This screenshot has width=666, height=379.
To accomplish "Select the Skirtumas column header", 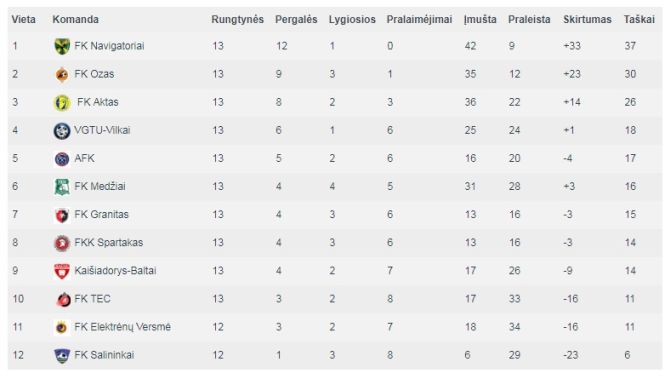I will 587,20.
